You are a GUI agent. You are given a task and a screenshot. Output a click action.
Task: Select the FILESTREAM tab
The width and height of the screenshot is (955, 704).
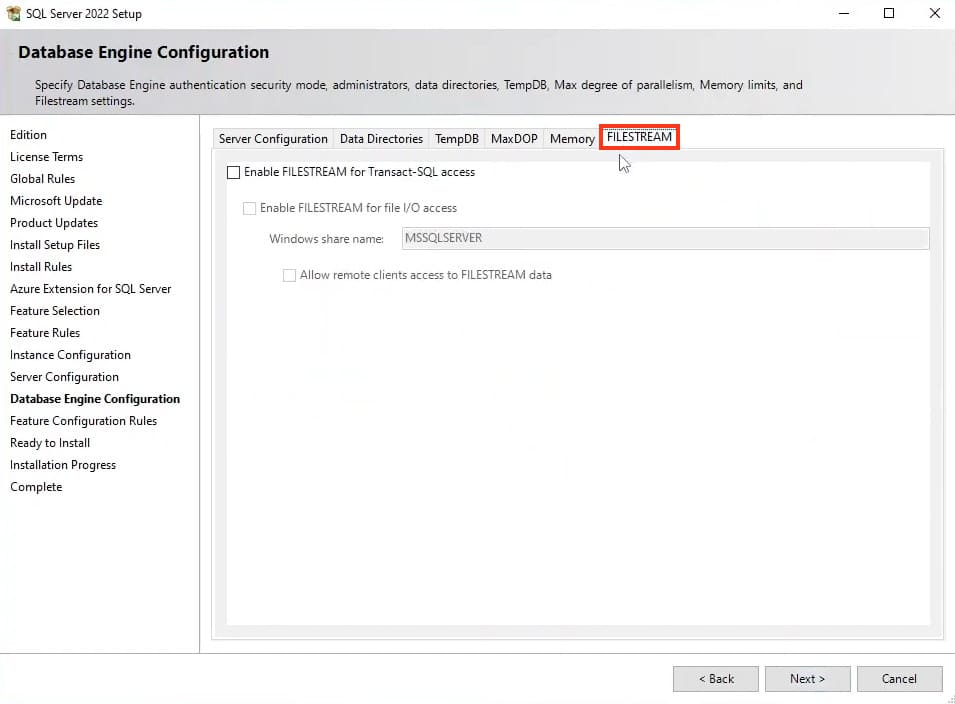coord(639,137)
